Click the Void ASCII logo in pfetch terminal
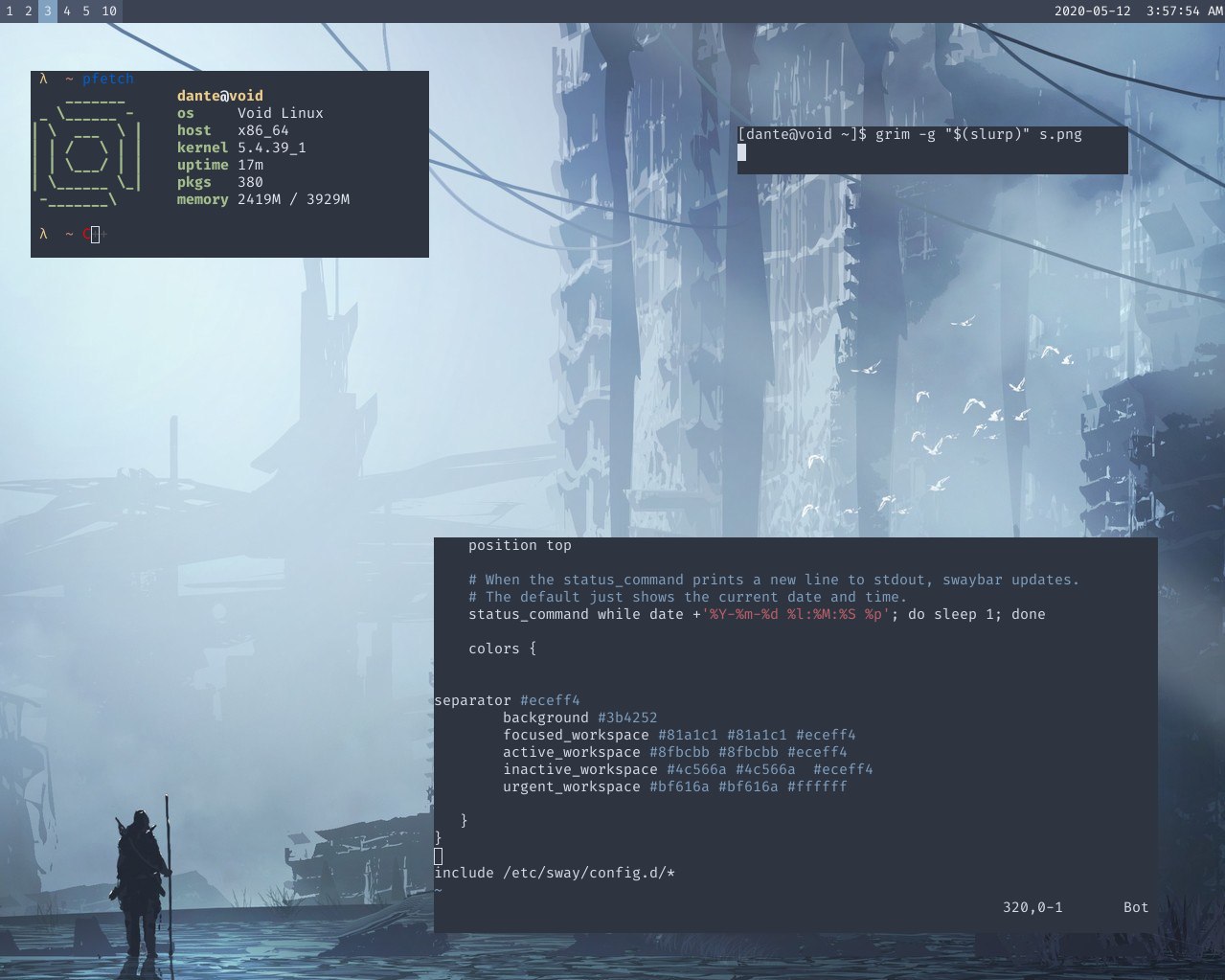 pyautogui.click(x=87, y=151)
